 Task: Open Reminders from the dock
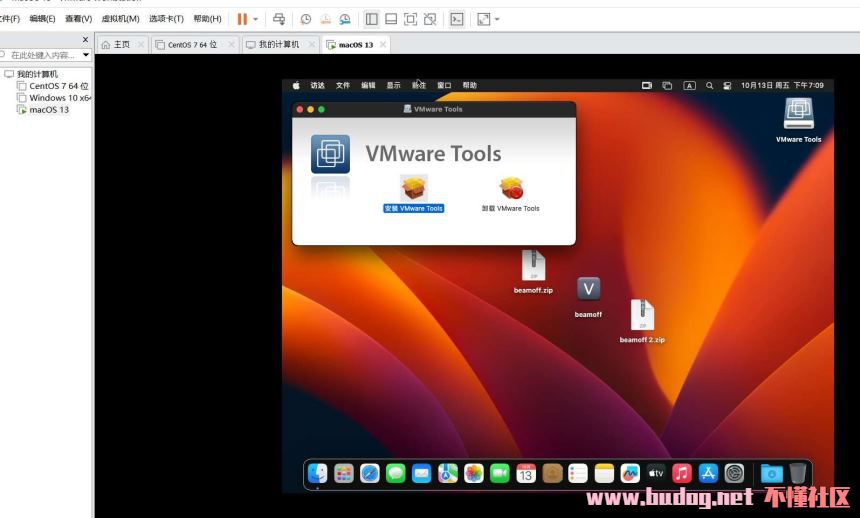[578, 473]
